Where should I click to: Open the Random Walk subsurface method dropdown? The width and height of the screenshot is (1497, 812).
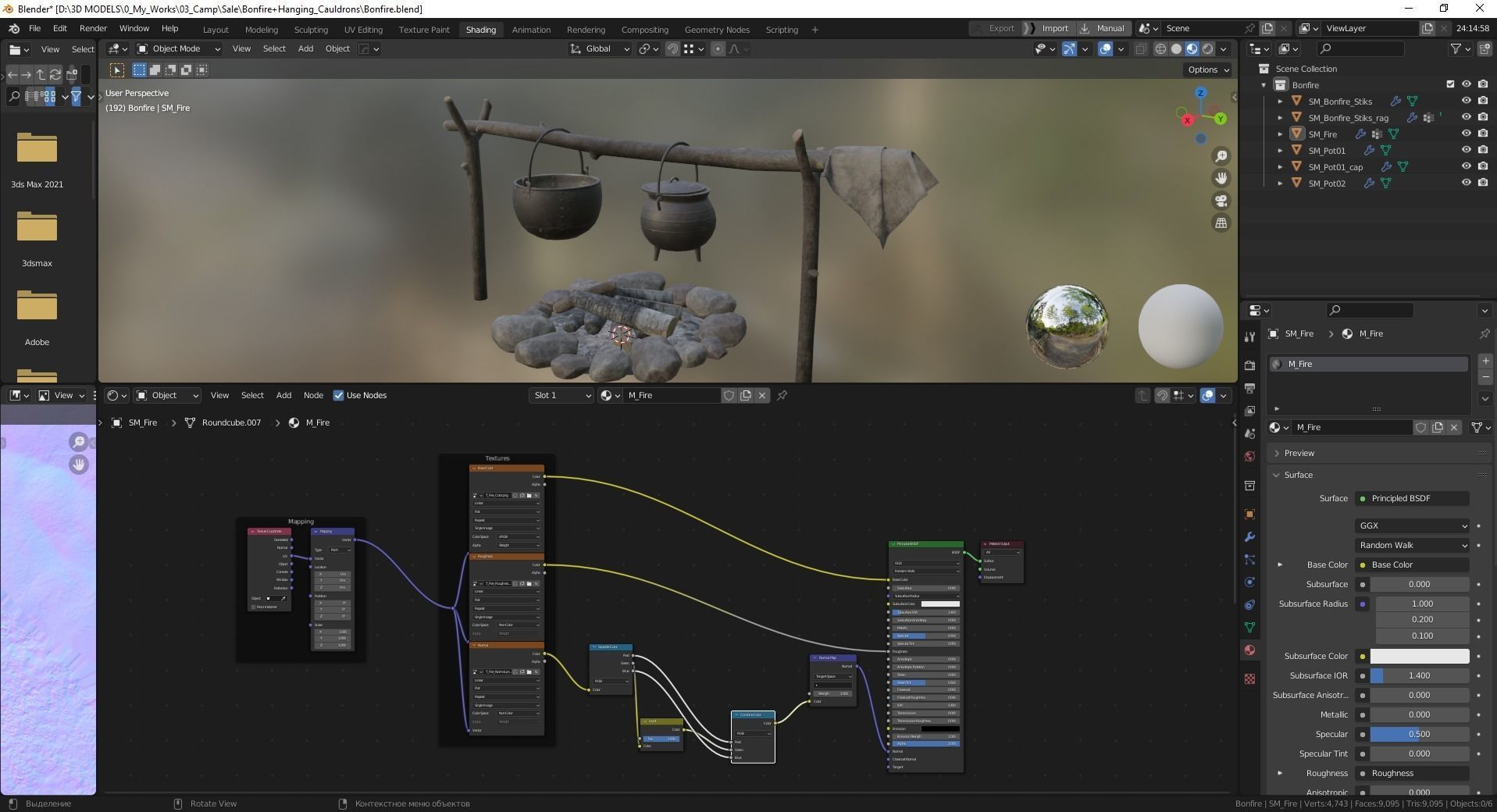tap(1411, 545)
